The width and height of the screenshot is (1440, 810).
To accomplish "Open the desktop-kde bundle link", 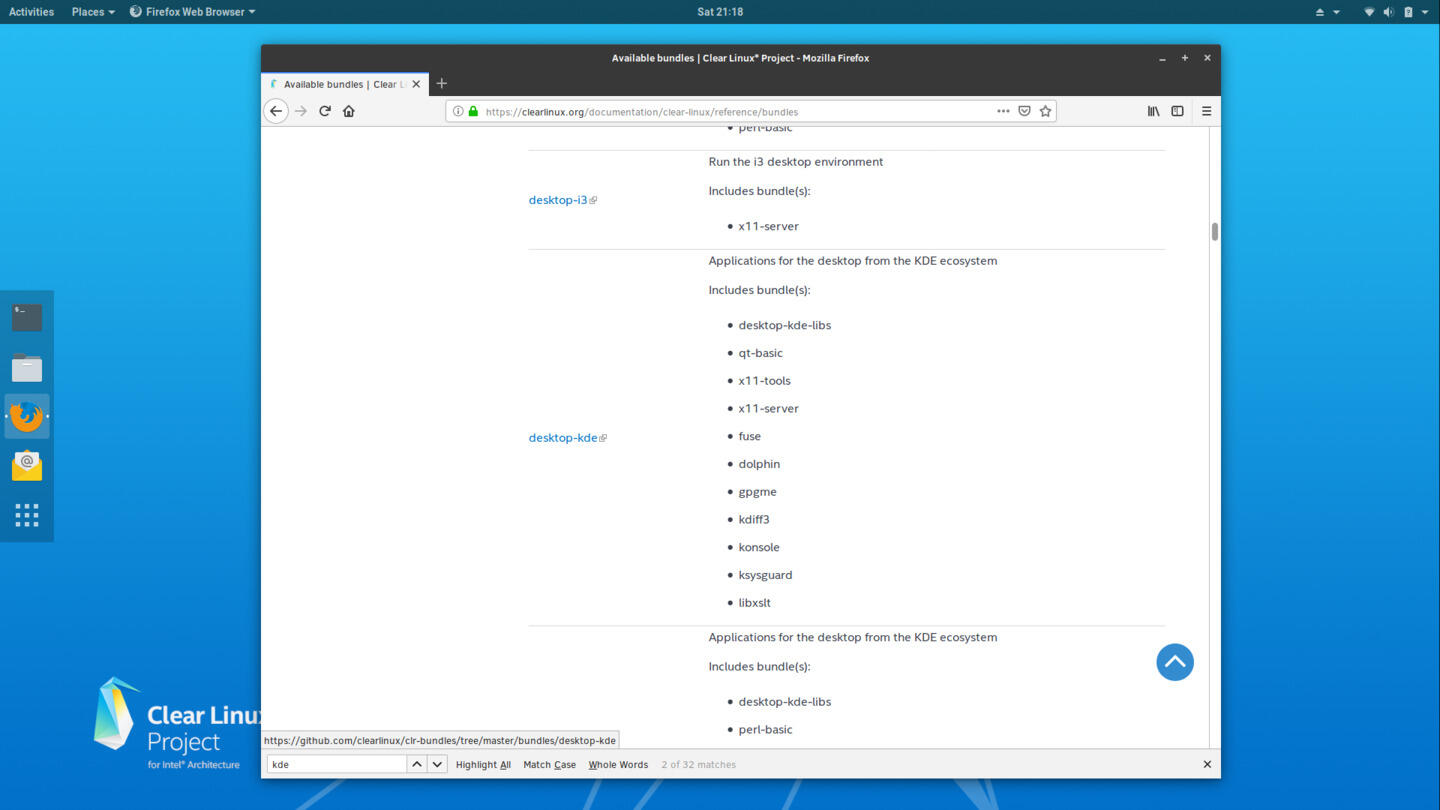I will (x=563, y=438).
